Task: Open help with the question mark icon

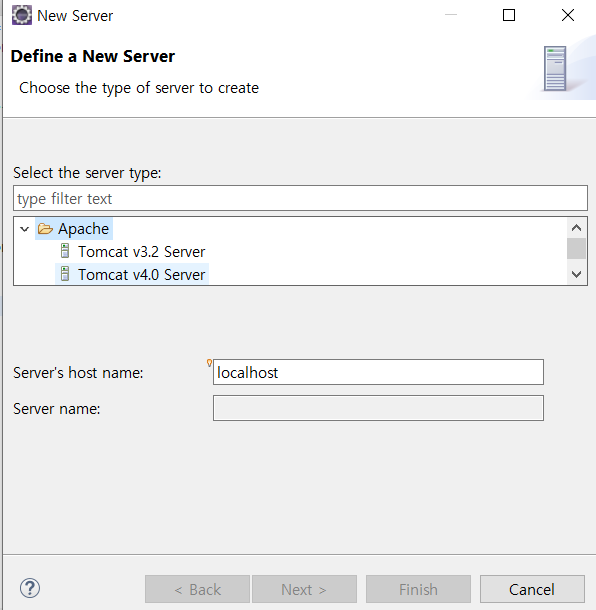Action: click(30, 588)
